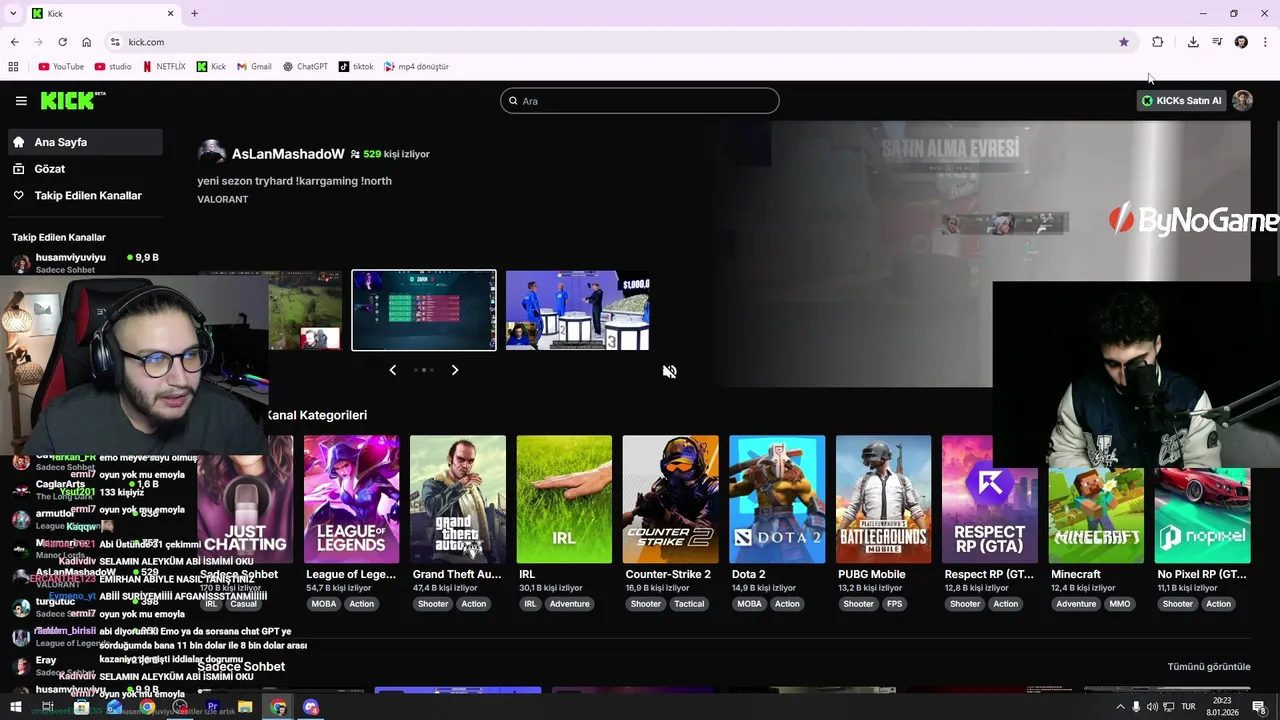This screenshot has width=1280, height=720.
Task: Click the Adventure tag under IRL
Action: (x=569, y=604)
